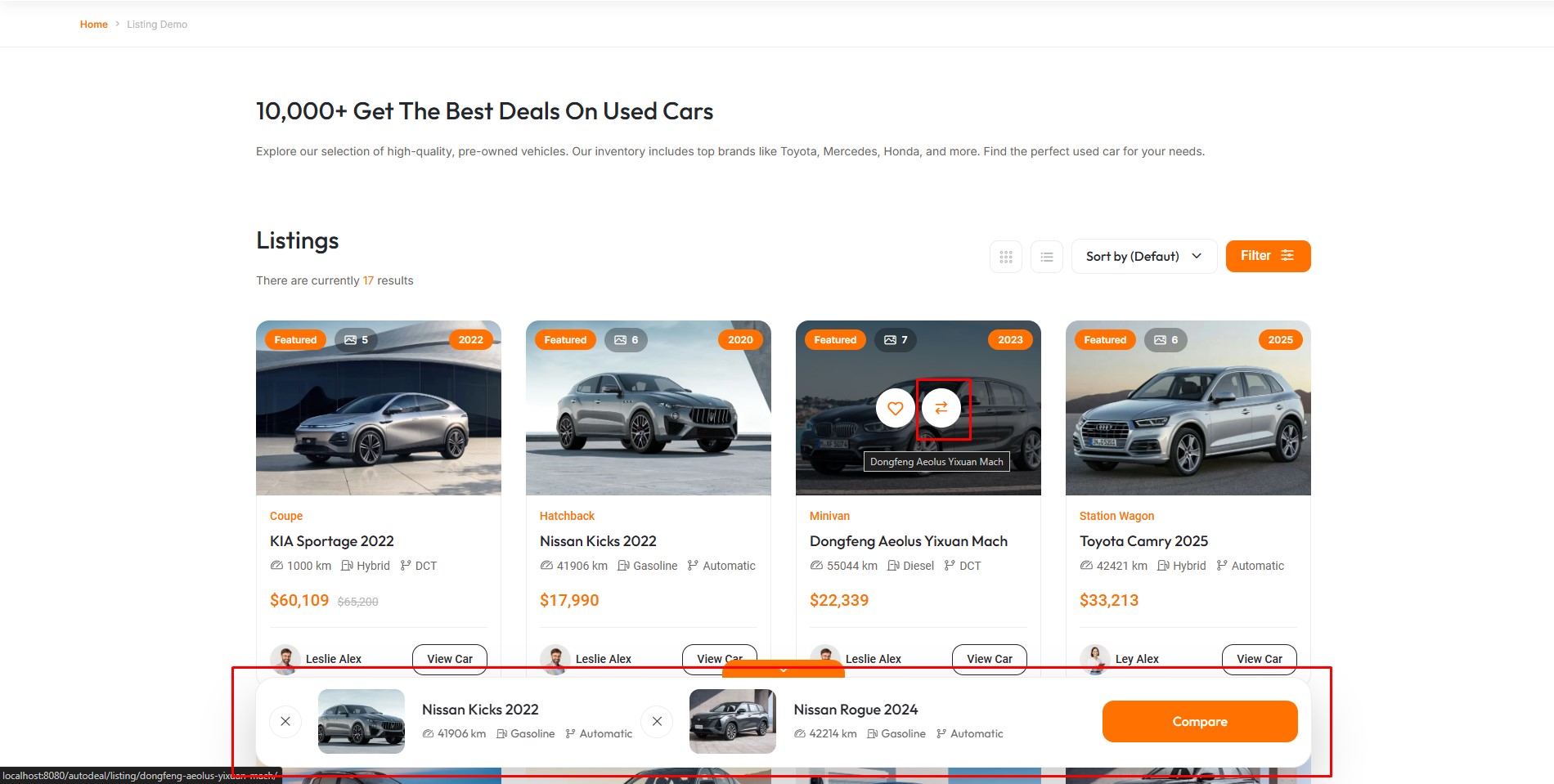Click 2020 year badge on Nissan Kicks card
The image size is (1554, 784).
pos(740,340)
